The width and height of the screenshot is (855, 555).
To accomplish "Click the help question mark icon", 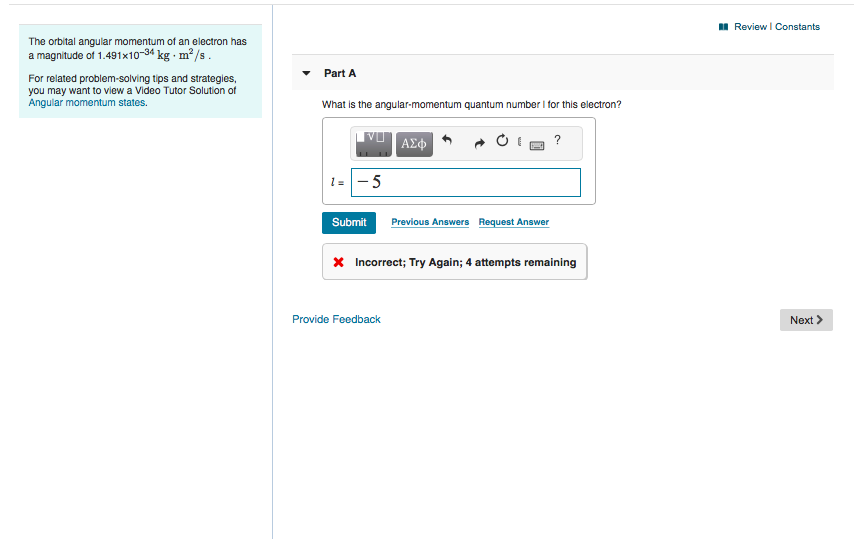I will click(557, 140).
